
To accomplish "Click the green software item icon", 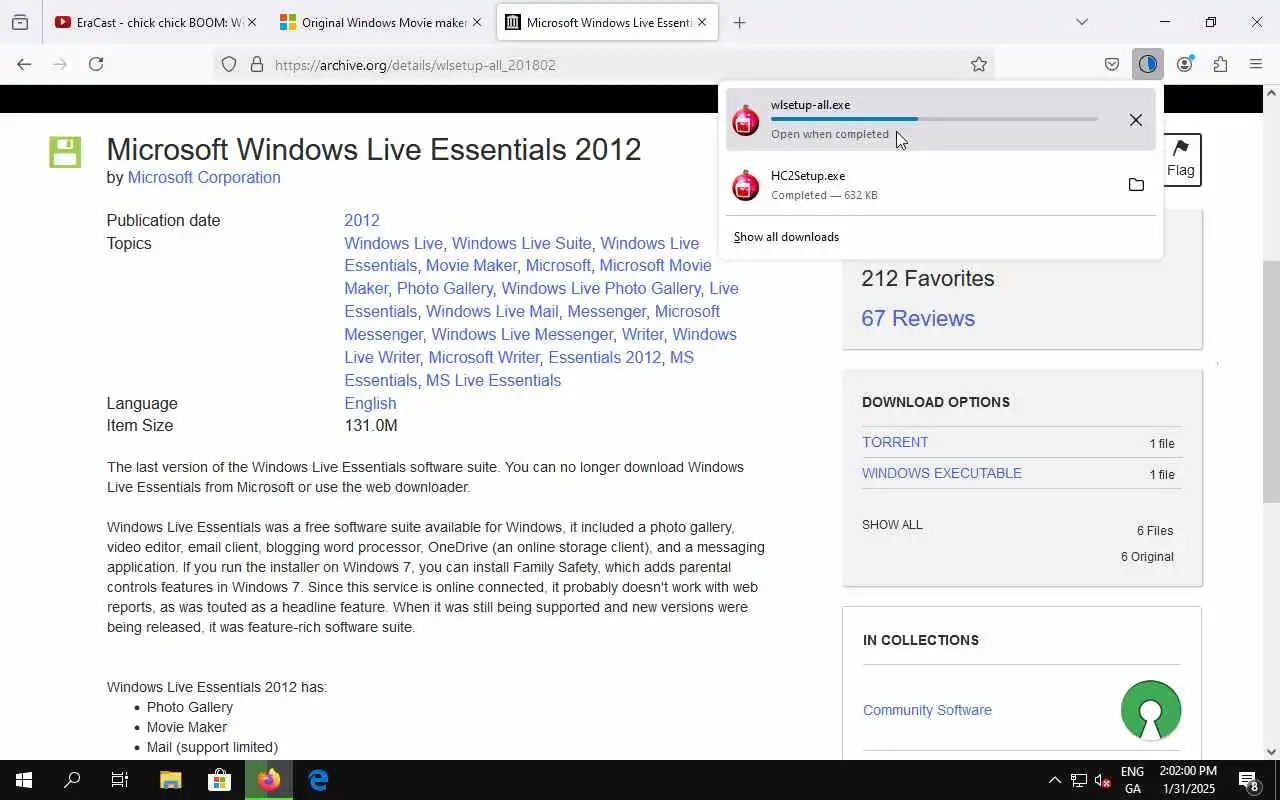I will coord(65,152).
